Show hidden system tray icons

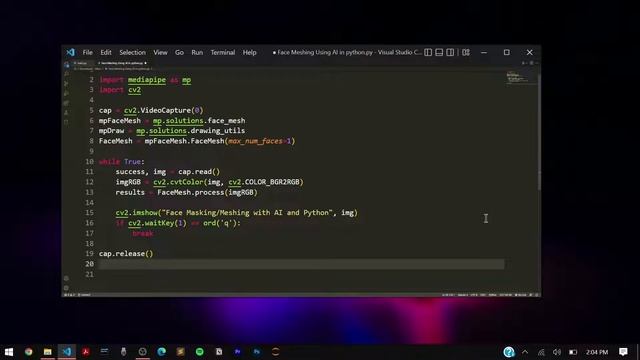point(525,352)
